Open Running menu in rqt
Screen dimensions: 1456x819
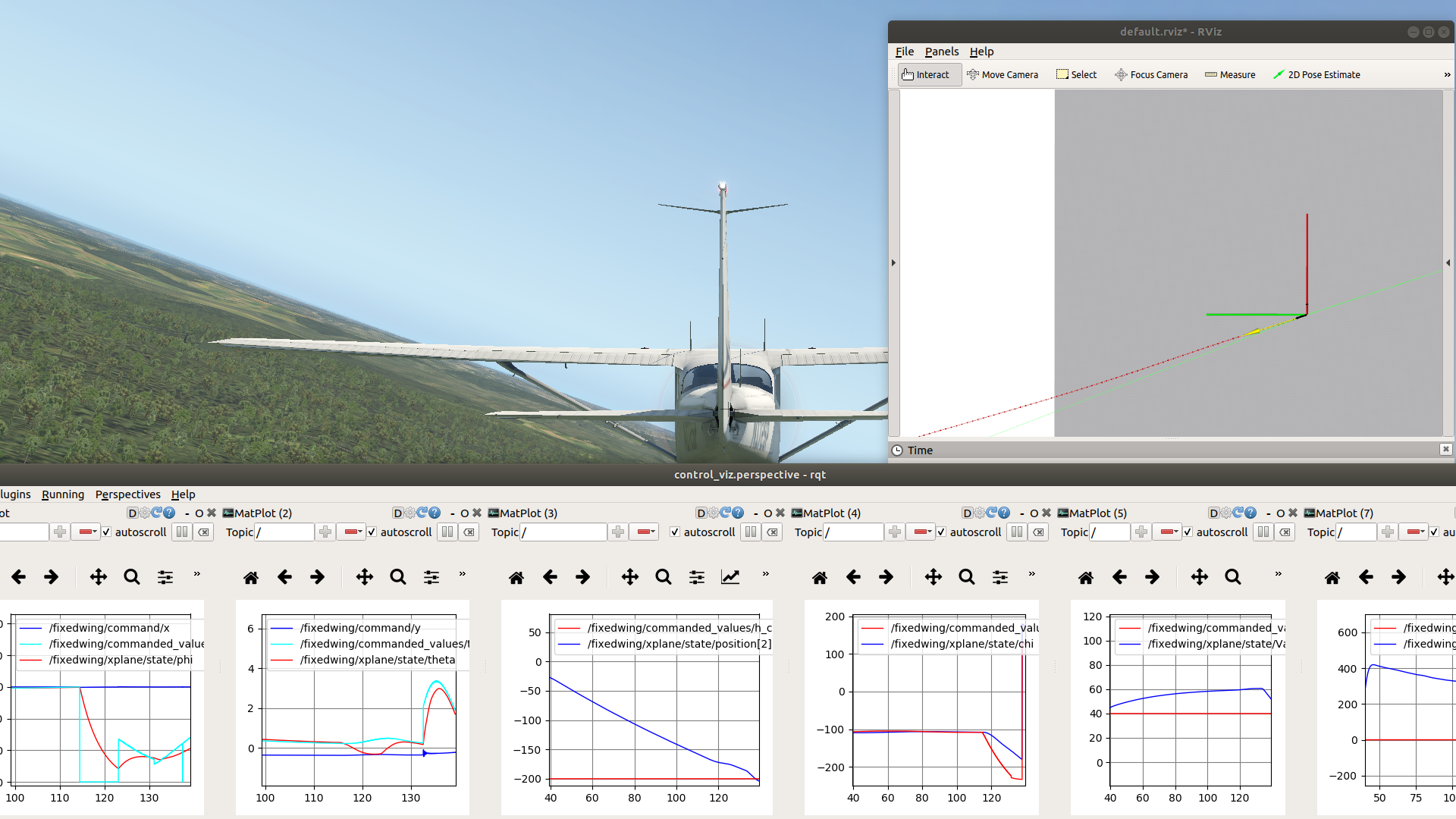[x=63, y=494]
